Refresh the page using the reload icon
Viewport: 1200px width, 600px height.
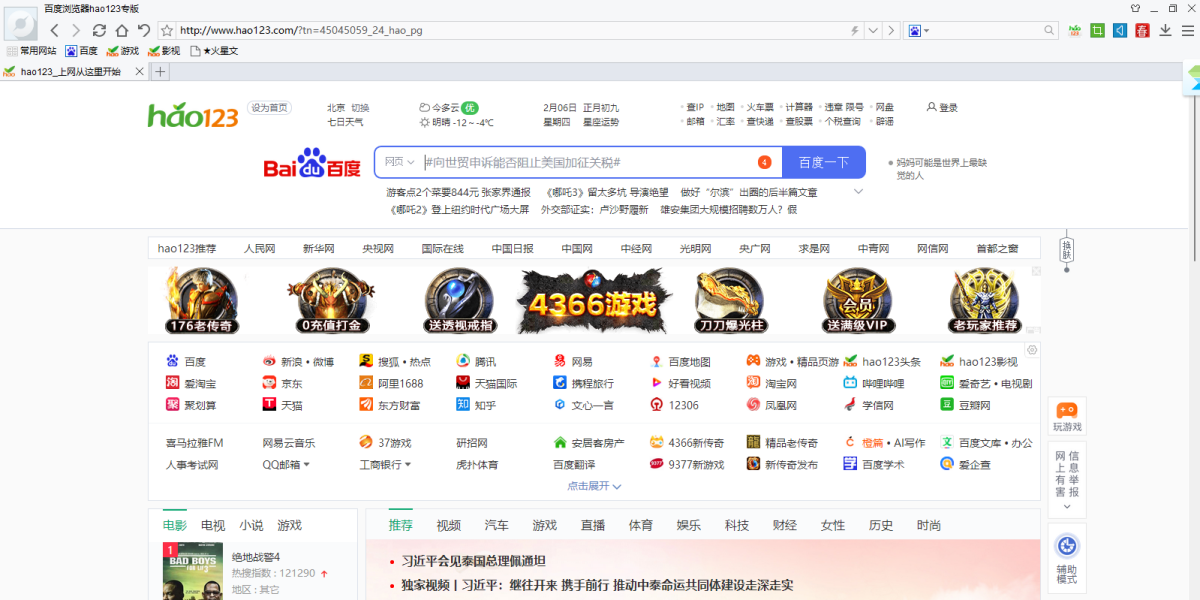pyautogui.click(x=98, y=30)
